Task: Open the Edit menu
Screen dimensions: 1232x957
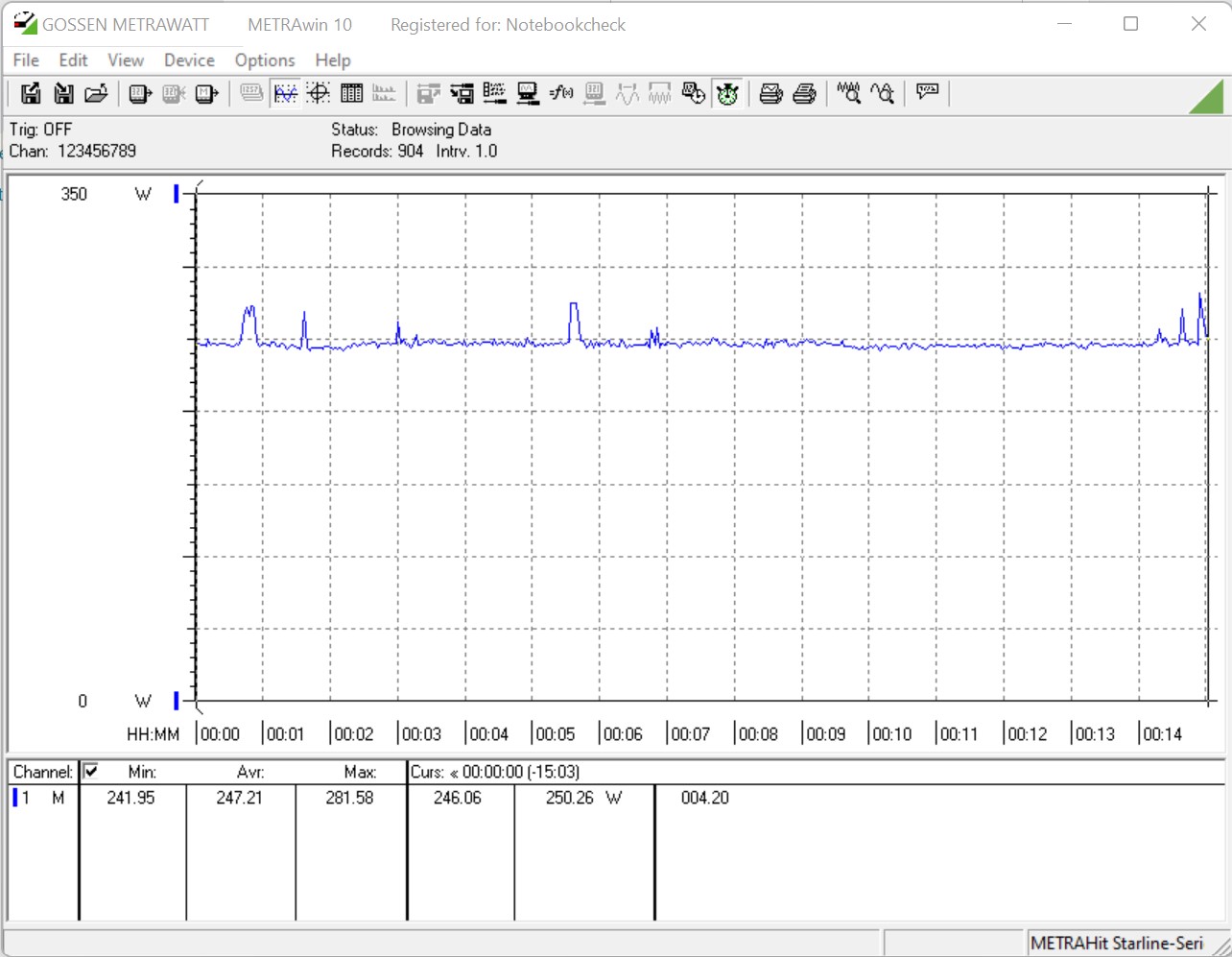Action: coord(73,60)
